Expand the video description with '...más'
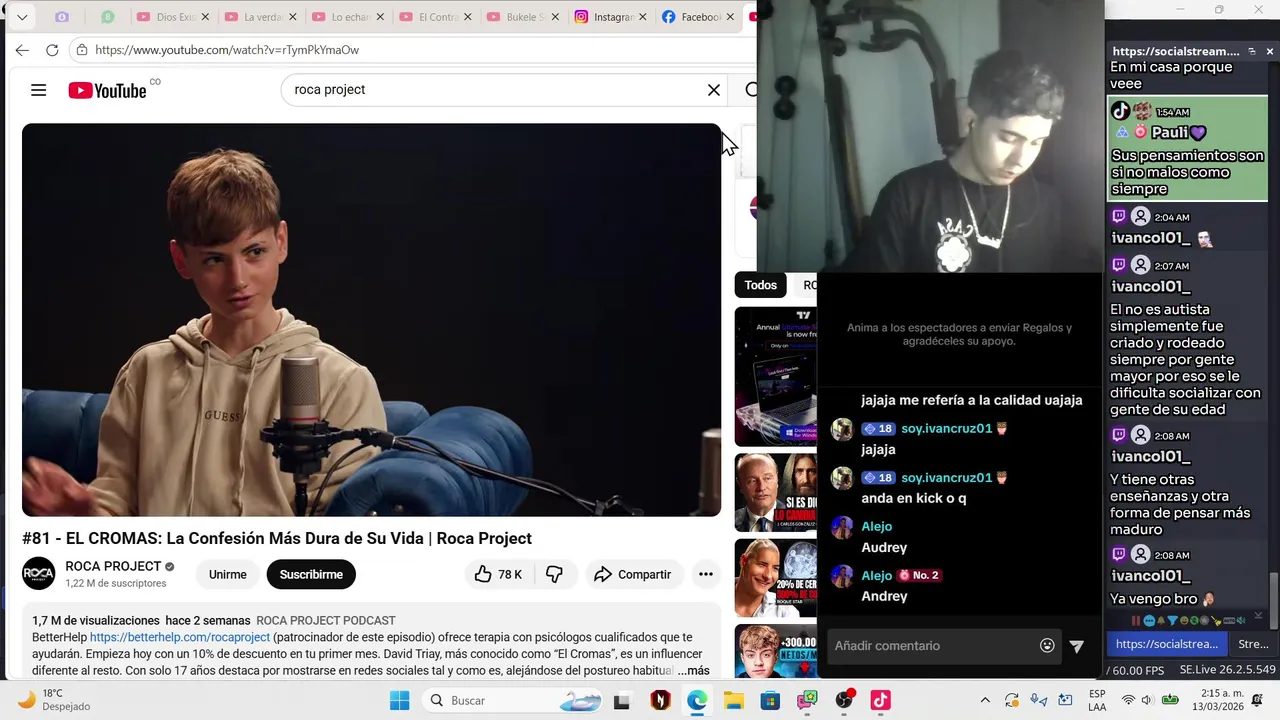The width and height of the screenshot is (1280, 720). pos(693,671)
